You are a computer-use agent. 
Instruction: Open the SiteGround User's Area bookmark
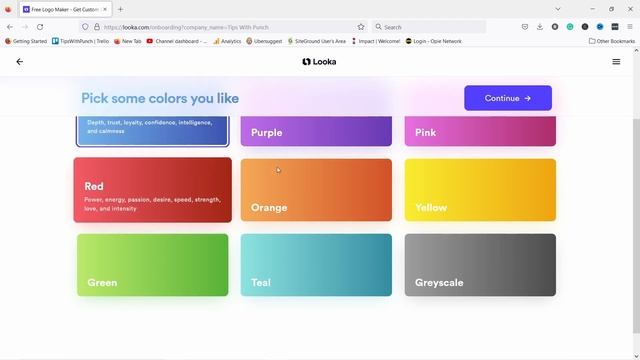pos(317,41)
